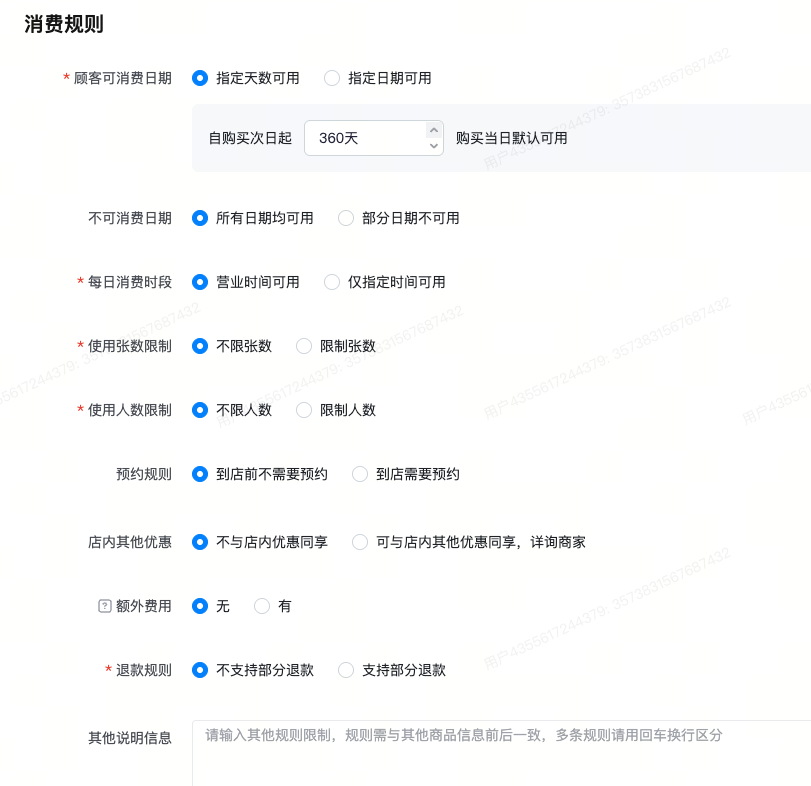Viewport: 811px width, 786px height.
Task: Select 到店需要预约 reservation option
Action: click(360, 474)
